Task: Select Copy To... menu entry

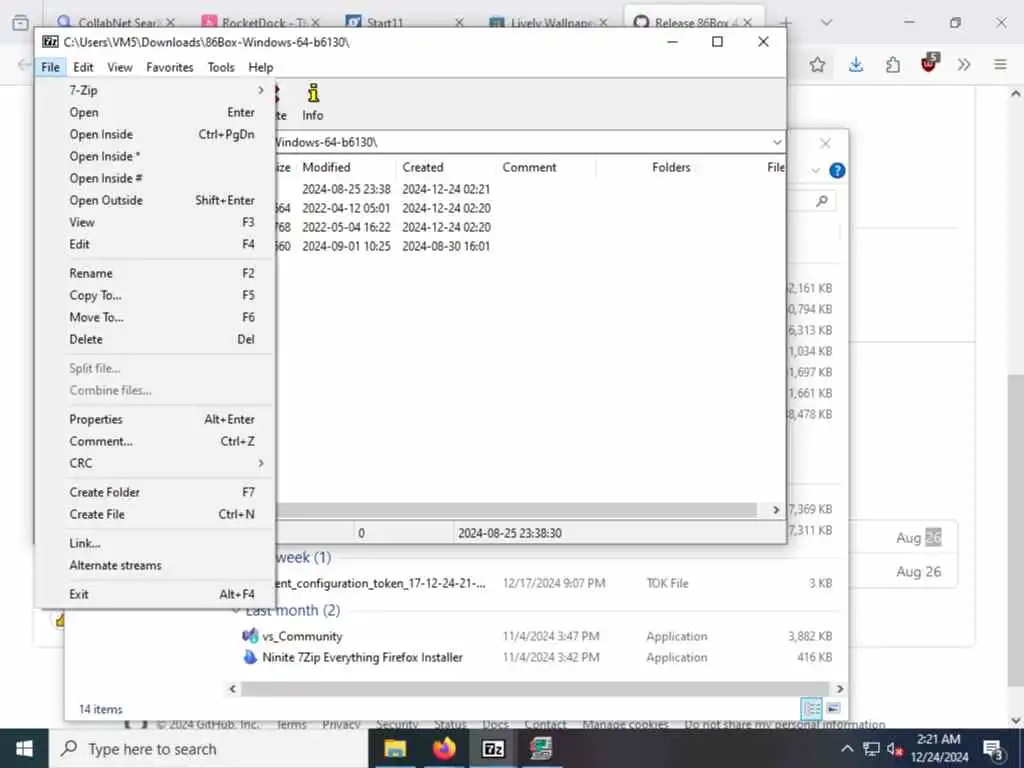Action: point(157,296)
